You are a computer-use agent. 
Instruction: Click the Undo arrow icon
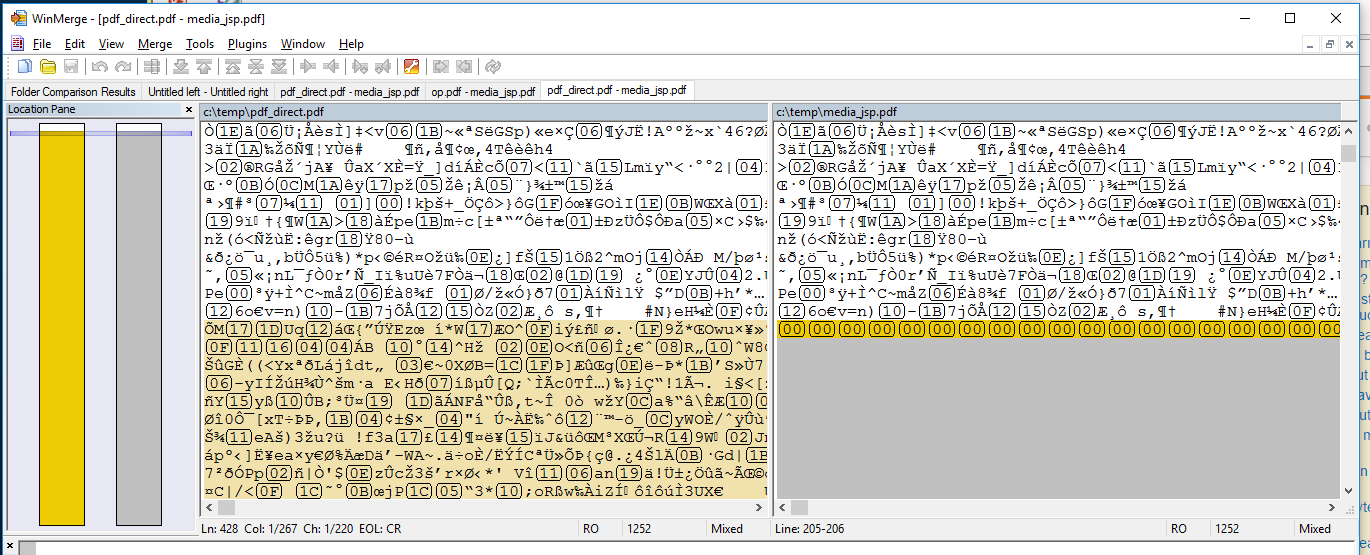pos(100,66)
